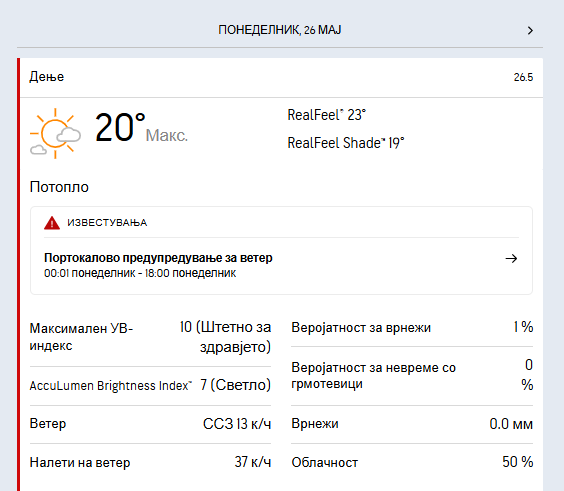The height and width of the screenshot is (491, 564).
Task: Click the Понеделник, 26 мај date header
Action: click(279, 30)
